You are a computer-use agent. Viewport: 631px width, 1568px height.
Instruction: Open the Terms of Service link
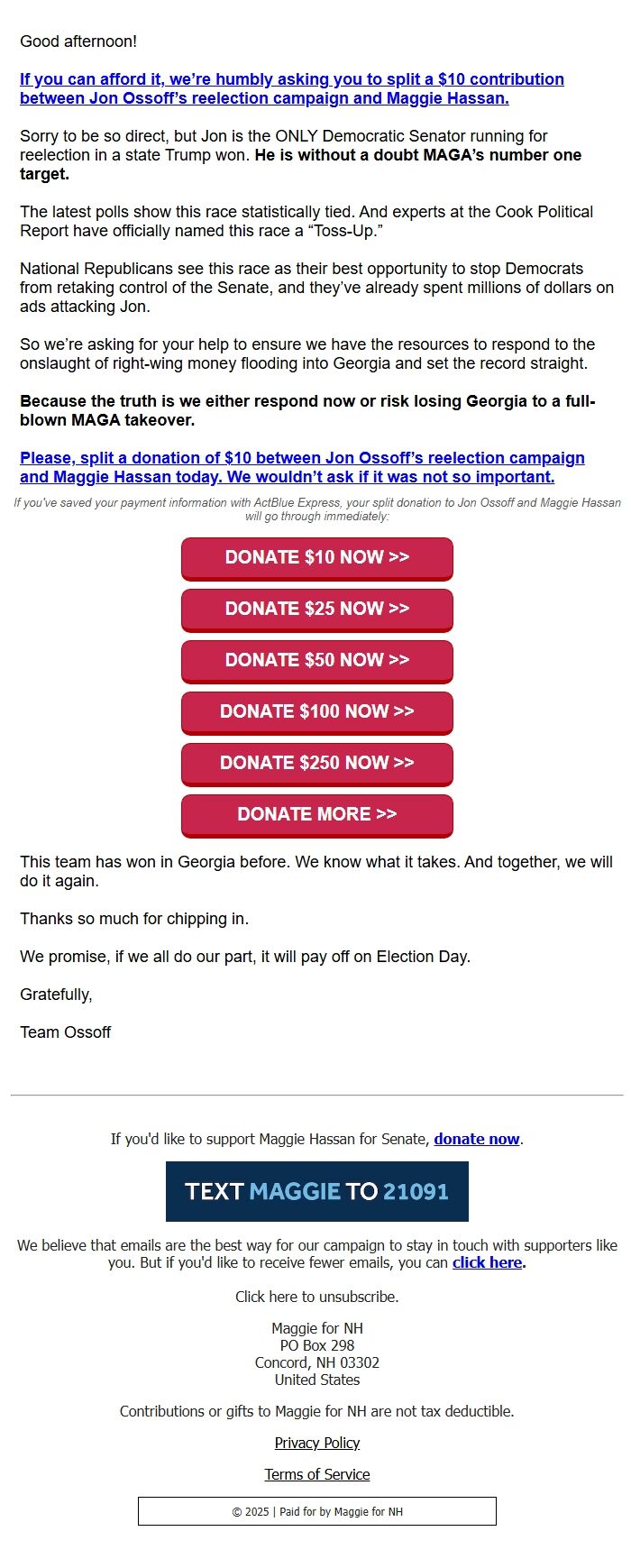[x=317, y=1474]
